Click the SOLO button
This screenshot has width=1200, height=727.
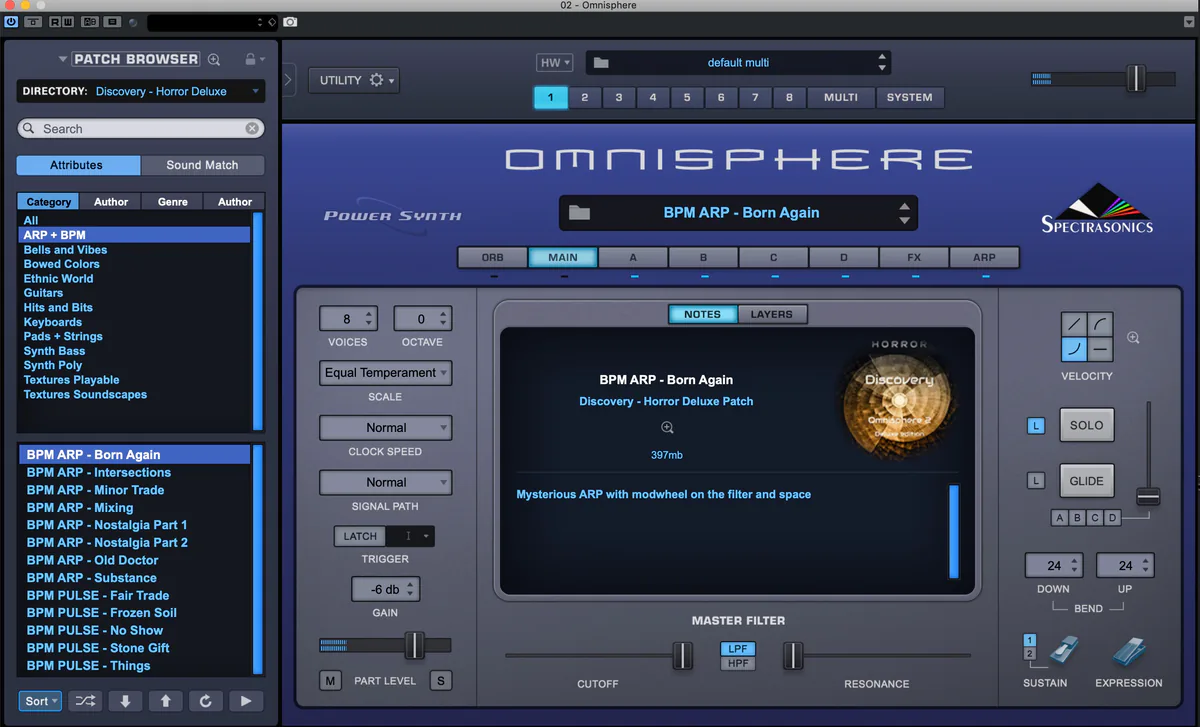1086,426
